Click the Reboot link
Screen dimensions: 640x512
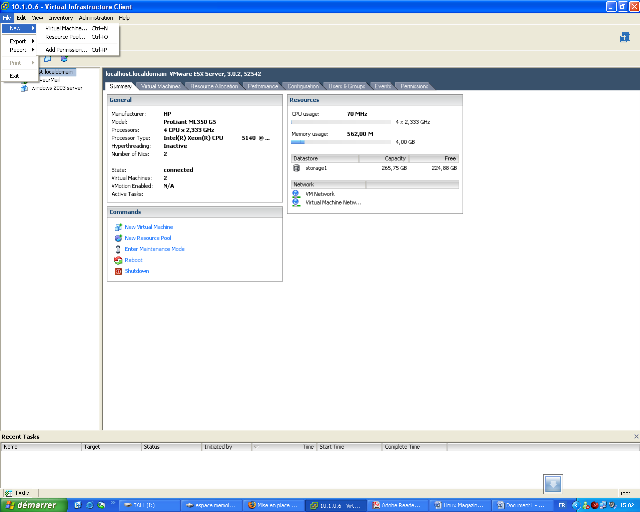tap(134, 260)
